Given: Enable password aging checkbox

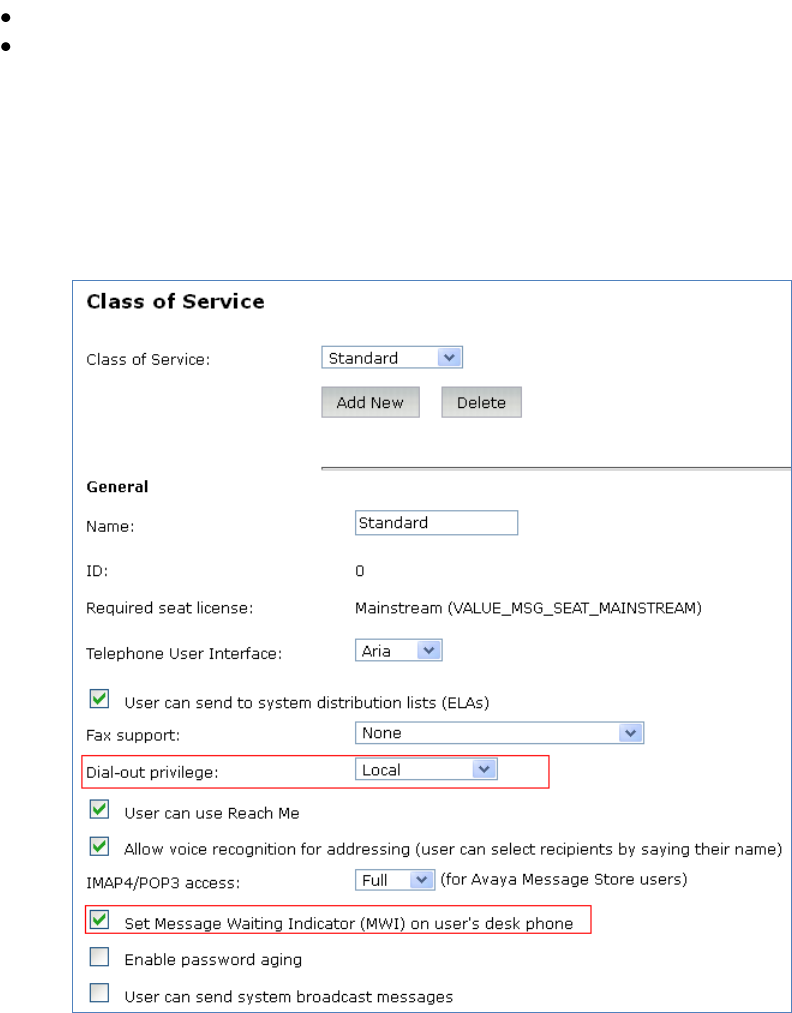Looking at the screenshot, I should point(99,957).
